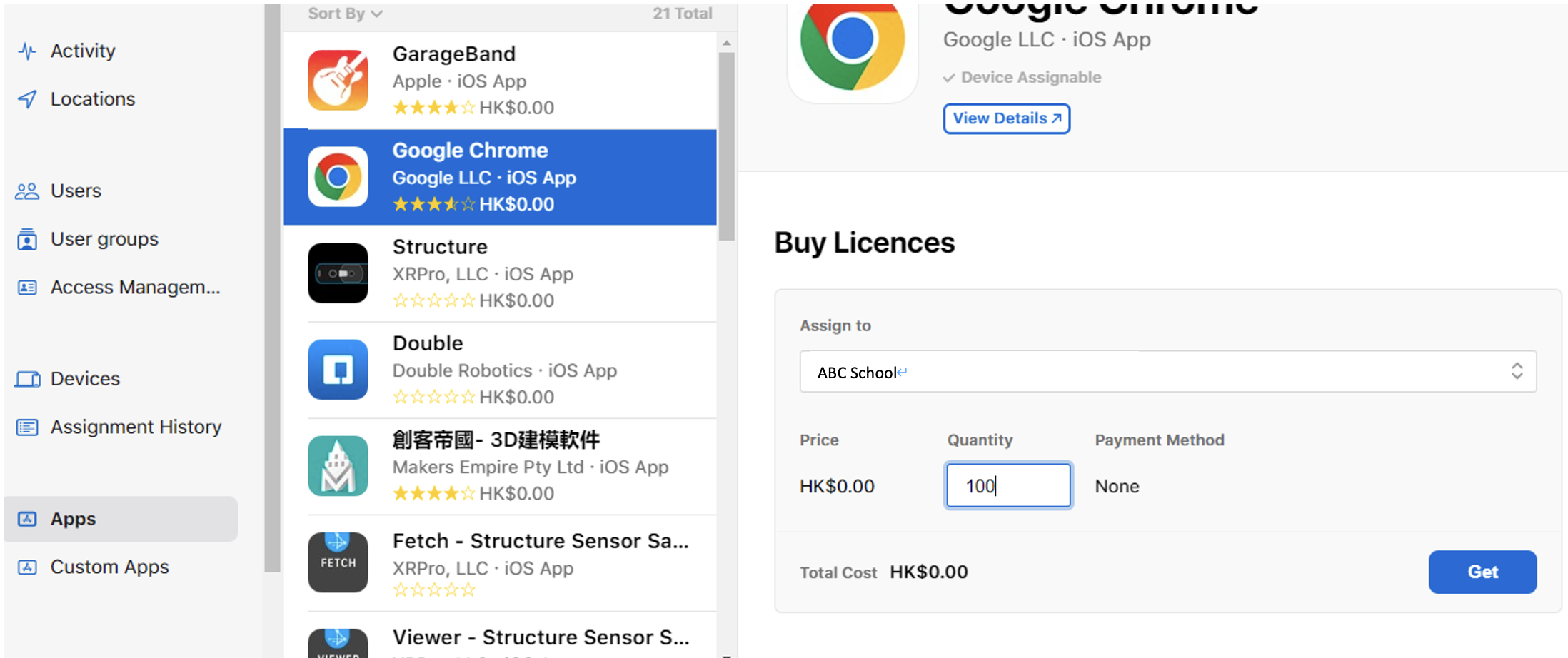This screenshot has width=1568, height=658.
Task: Click the Fetch app icon
Action: [x=338, y=562]
